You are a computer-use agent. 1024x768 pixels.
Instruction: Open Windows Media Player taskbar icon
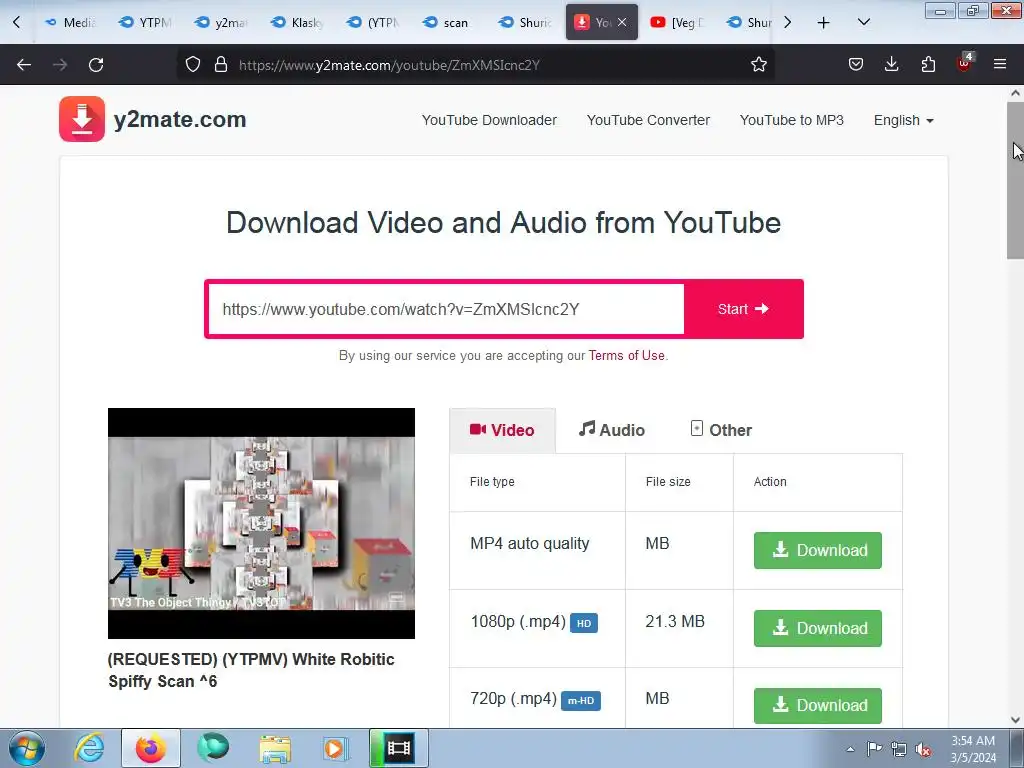pyautogui.click(x=336, y=748)
